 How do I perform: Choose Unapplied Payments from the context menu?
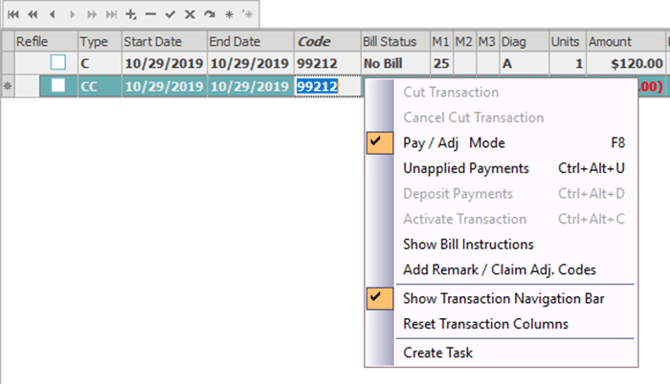[x=501, y=168]
